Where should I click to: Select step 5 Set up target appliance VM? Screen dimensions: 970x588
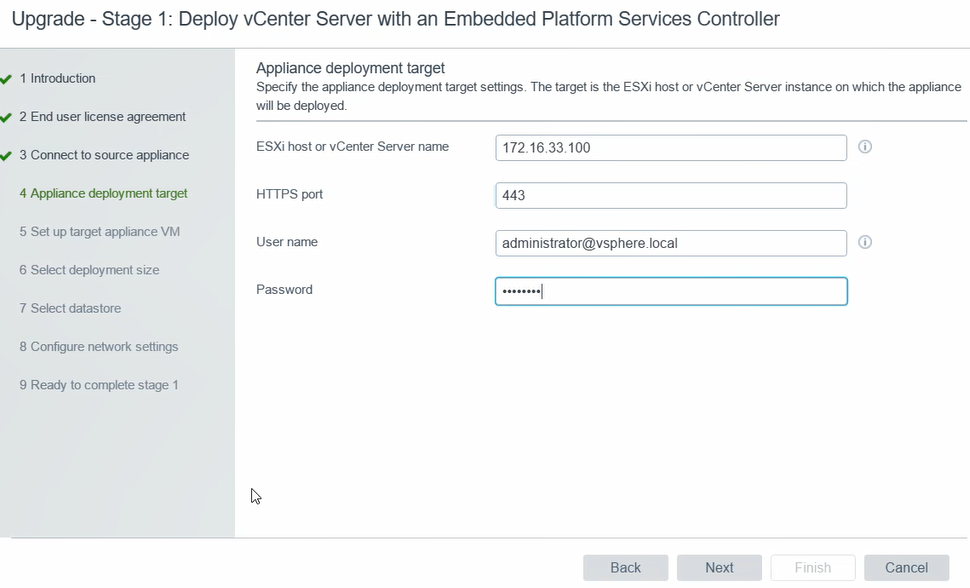point(100,232)
